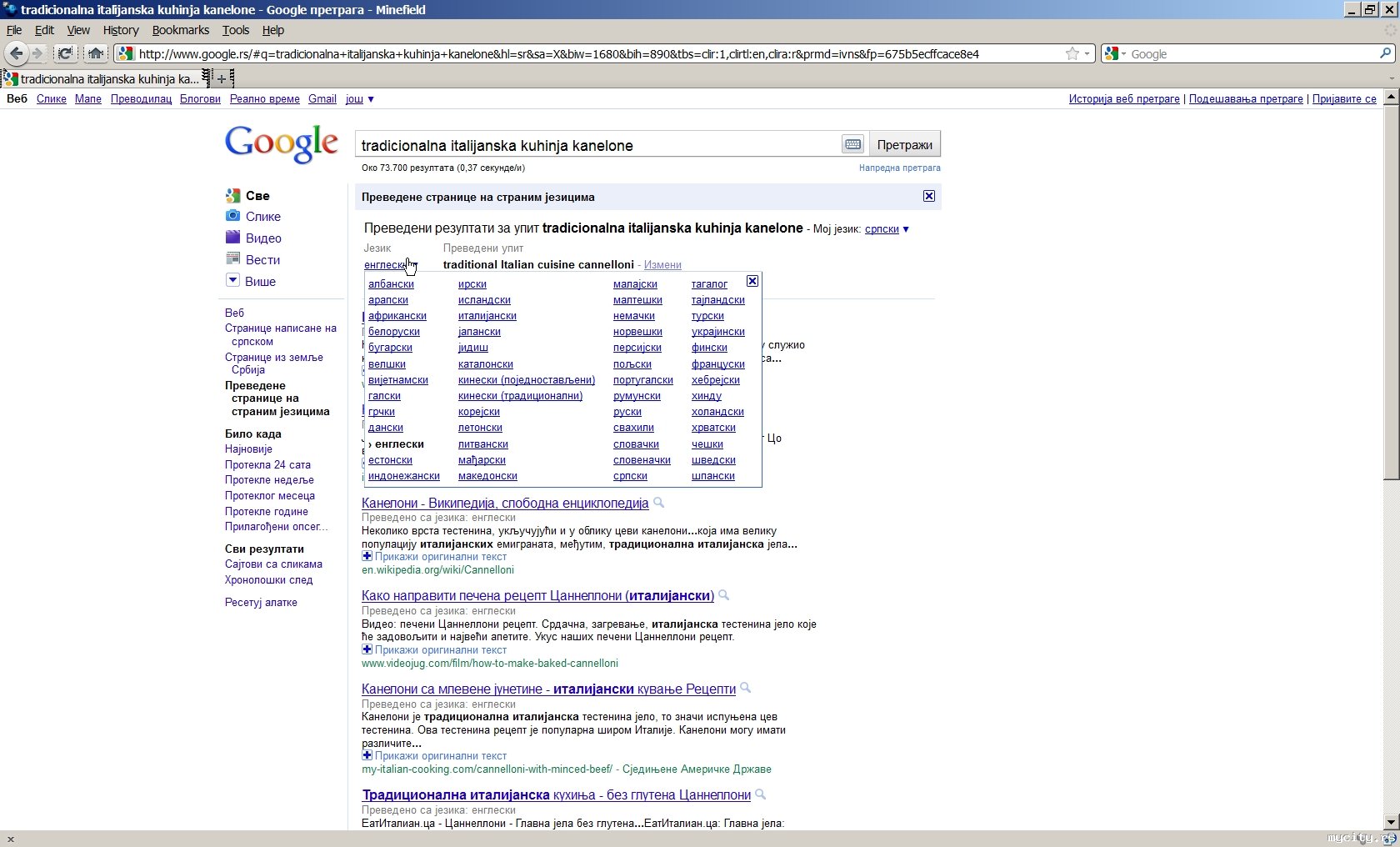This screenshot has height=847, width=1400.
Task: Open the address bar history dropdown arrow
Action: click(x=1087, y=54)
